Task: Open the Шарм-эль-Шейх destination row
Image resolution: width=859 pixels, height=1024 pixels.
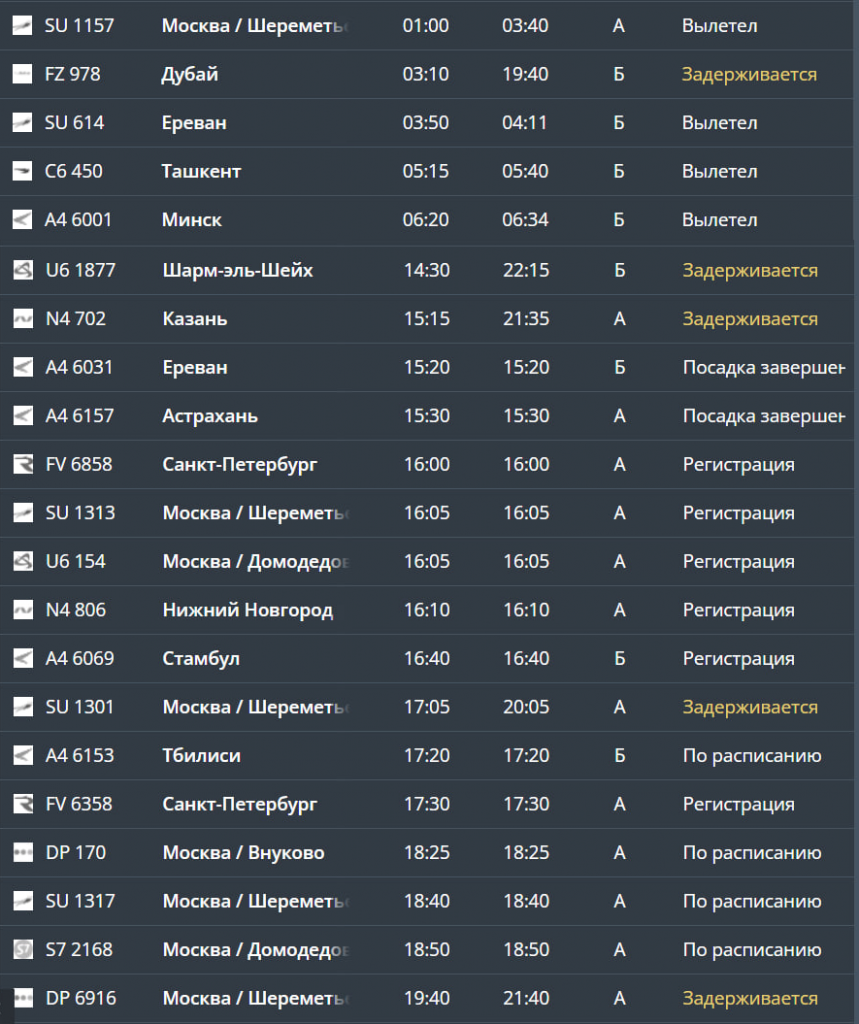Action: pos(238,270)
